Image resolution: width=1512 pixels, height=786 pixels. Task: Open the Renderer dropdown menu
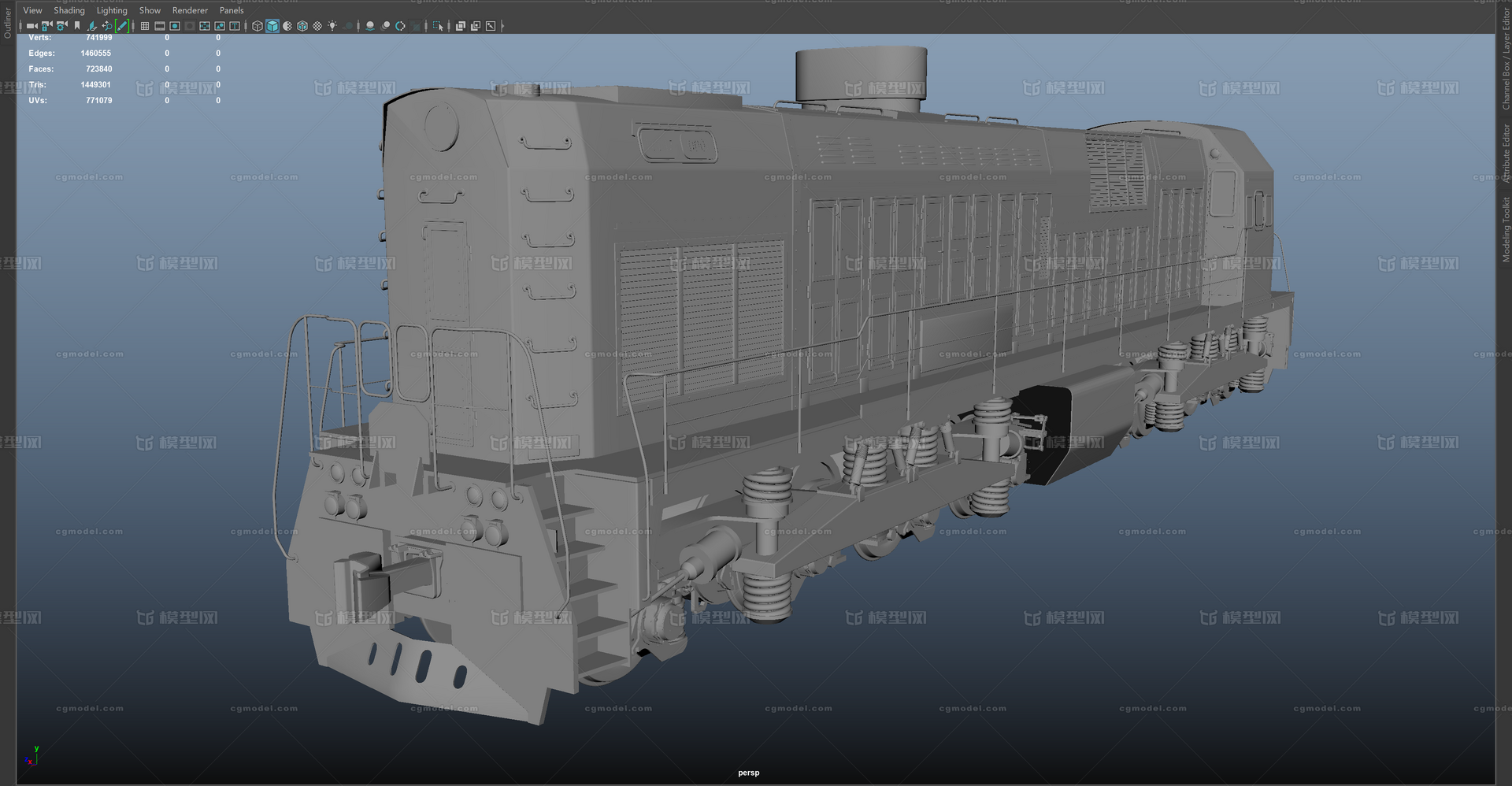[x=190, y=10]
